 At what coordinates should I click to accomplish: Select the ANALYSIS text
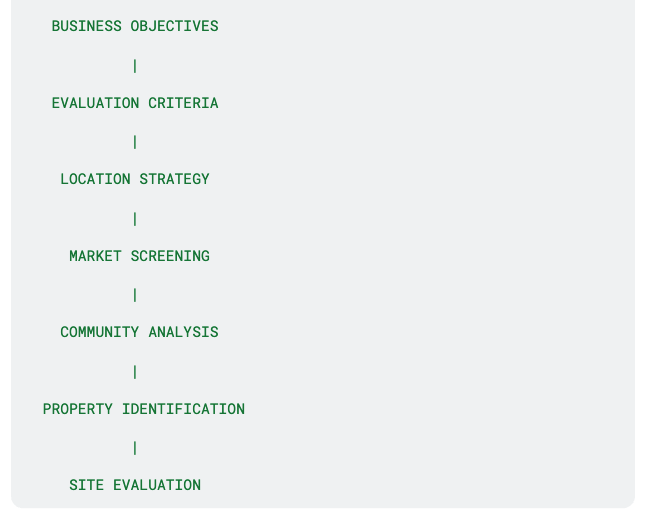(x=183, y=332)
